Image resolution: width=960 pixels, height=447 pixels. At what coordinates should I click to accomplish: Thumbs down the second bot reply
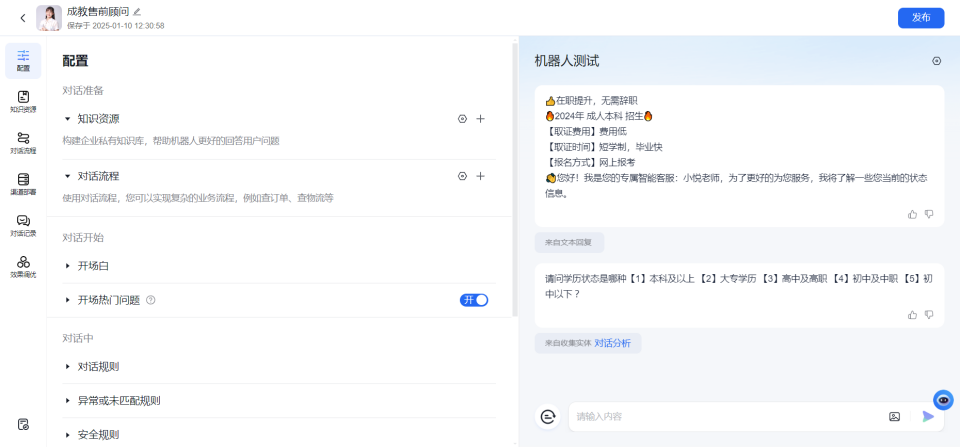pos(929,314)
